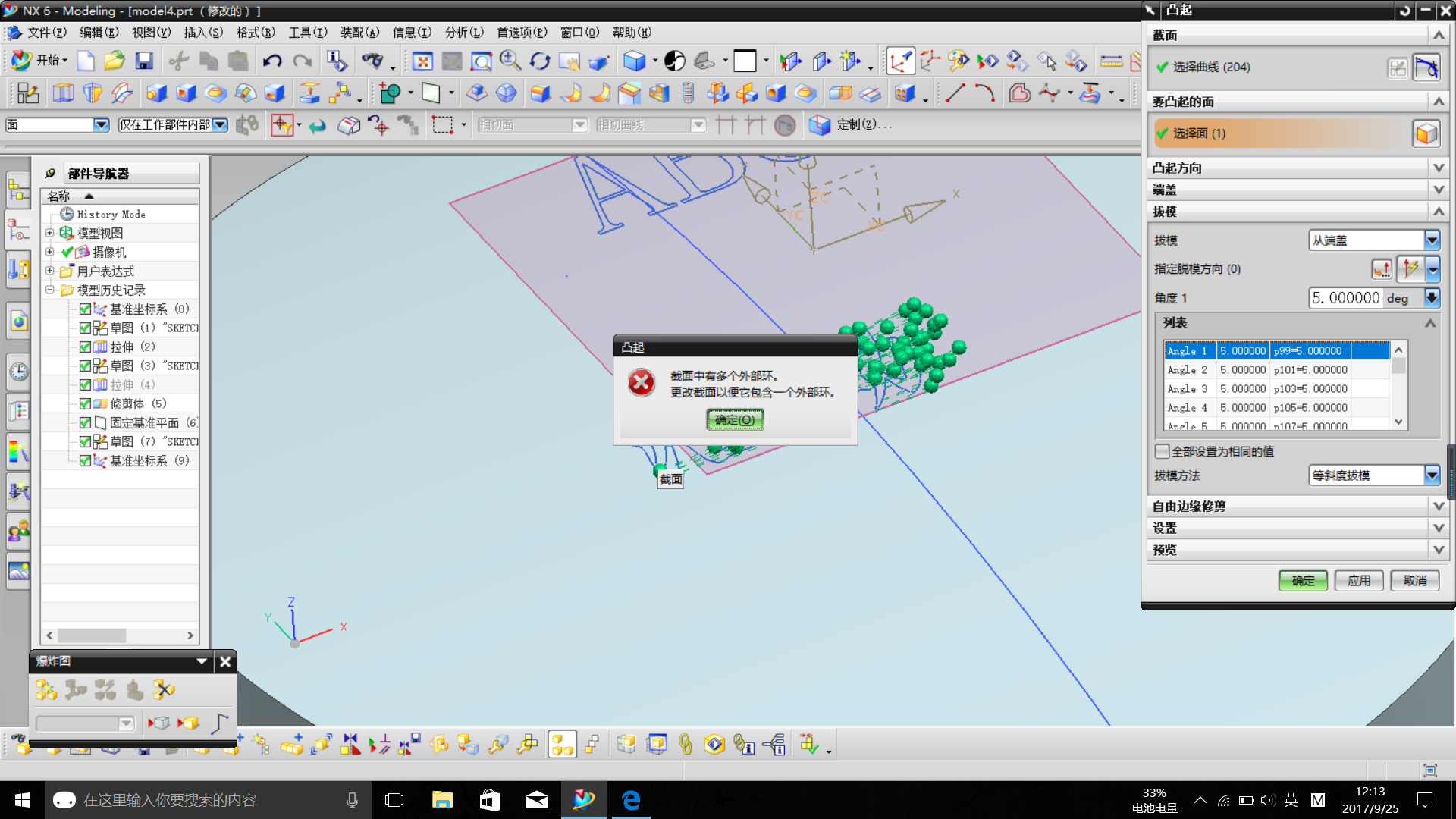
Task: Open the Roles sidebar icon
Action: [x=19, y=530]
